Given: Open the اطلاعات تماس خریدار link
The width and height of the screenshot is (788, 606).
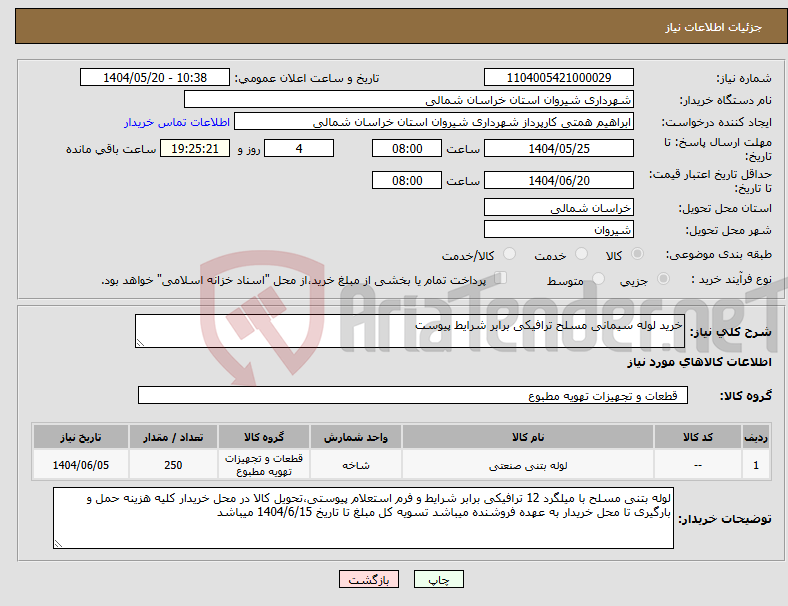Looking at the screenshot, I should pos(177,122).
